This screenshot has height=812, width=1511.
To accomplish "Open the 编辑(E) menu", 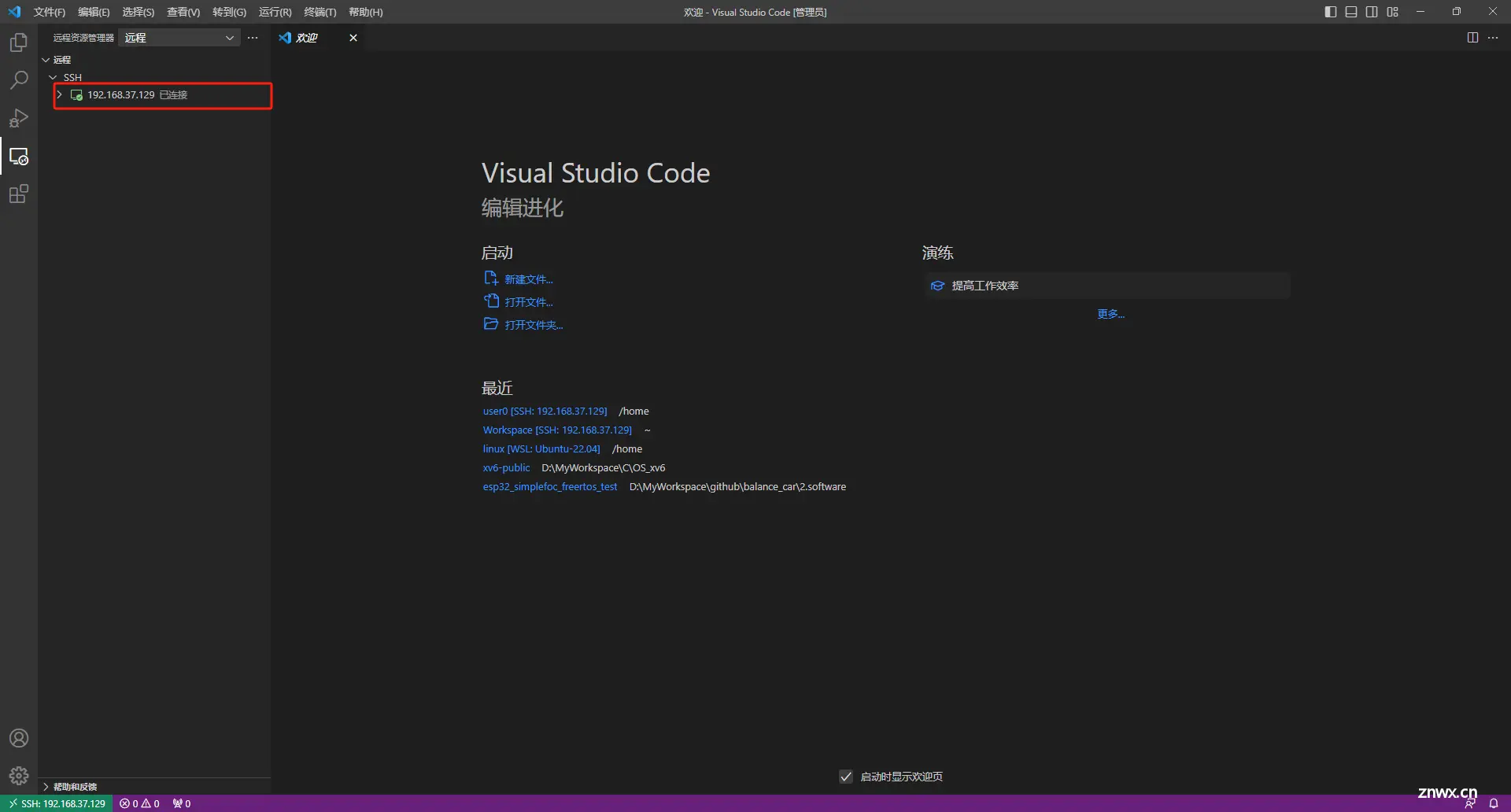I will coord(94,12).
